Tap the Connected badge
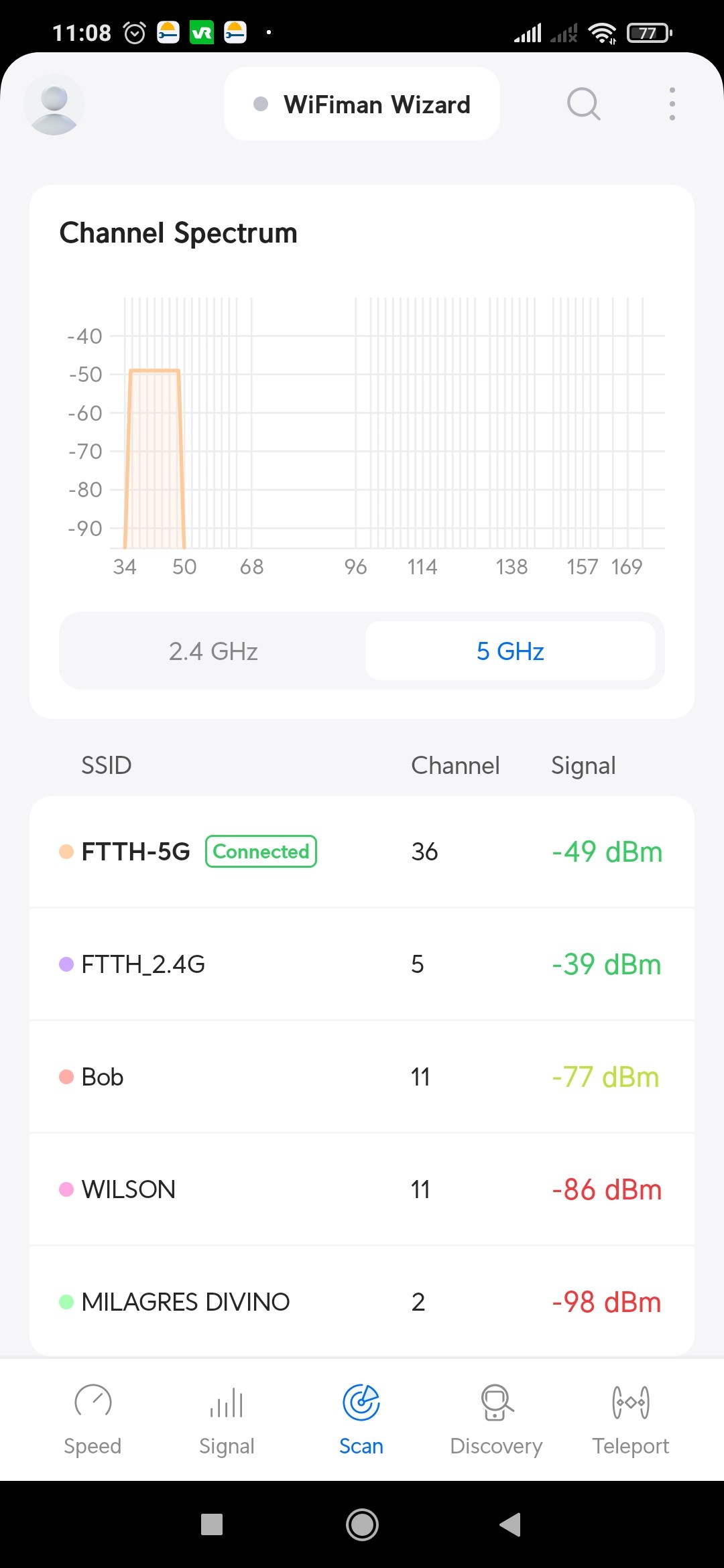This screenshot has width=724, height=1568. (261, 852)
